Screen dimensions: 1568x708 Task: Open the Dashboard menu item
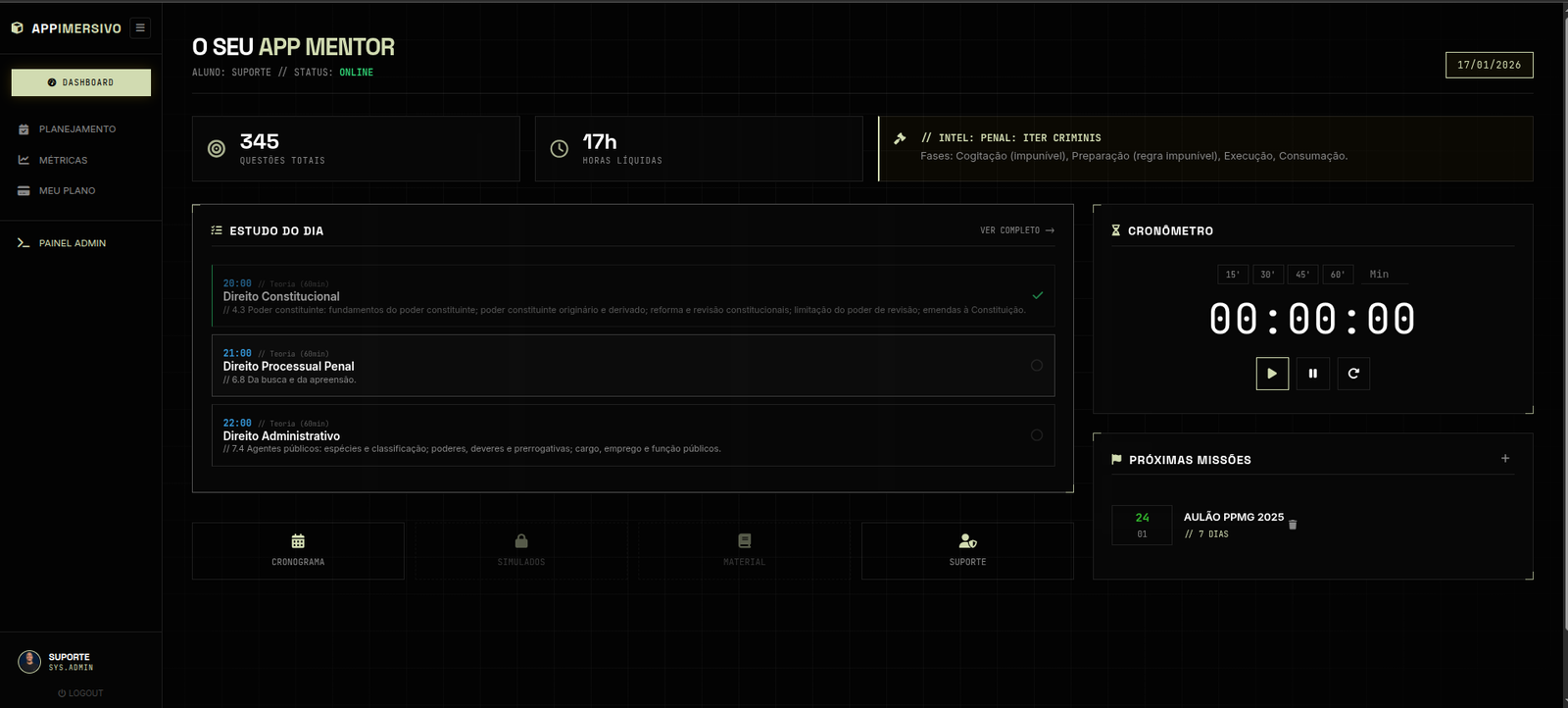click(81, 82)
